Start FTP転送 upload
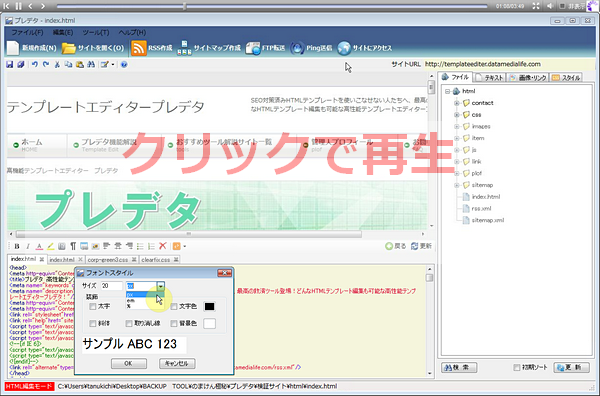 click(x=266, y=48)
